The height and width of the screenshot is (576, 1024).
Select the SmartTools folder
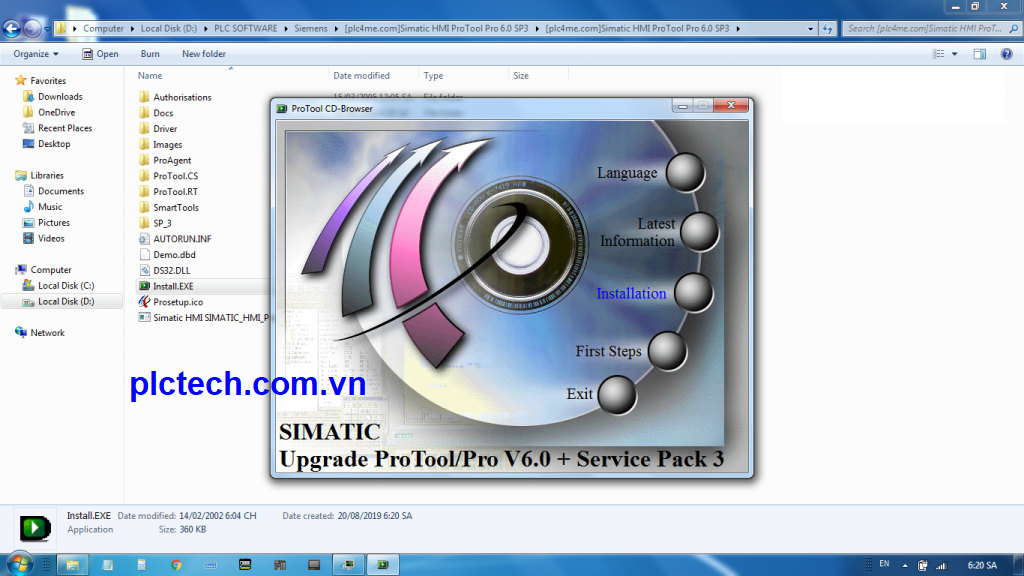coord(169,207)
